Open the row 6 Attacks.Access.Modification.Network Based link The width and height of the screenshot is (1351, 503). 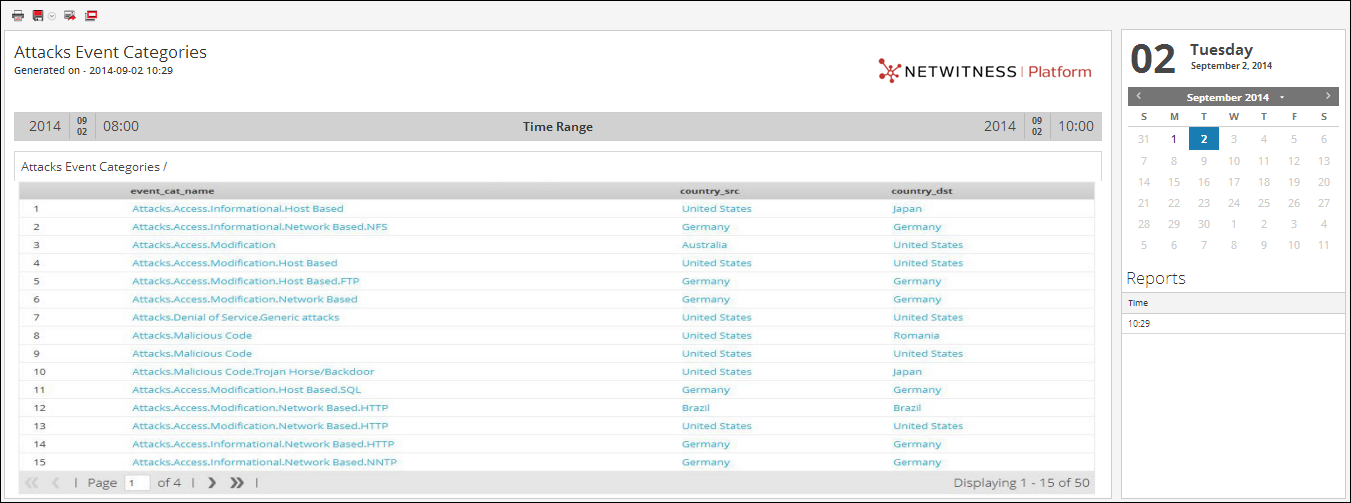tap(245, 299)
